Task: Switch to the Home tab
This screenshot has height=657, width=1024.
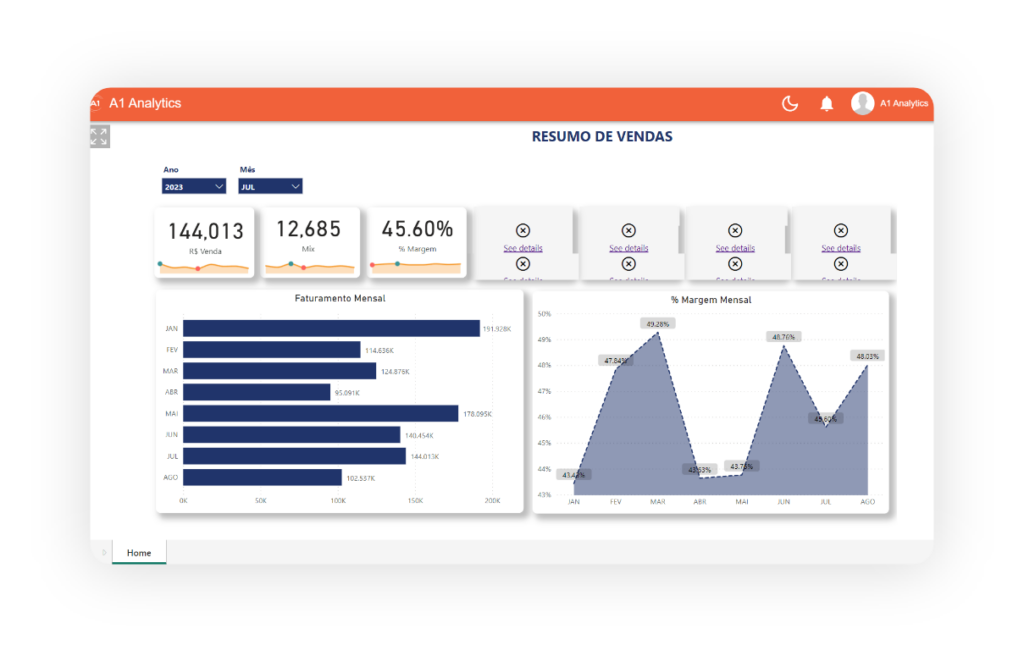Action: [x=139, y=552]
